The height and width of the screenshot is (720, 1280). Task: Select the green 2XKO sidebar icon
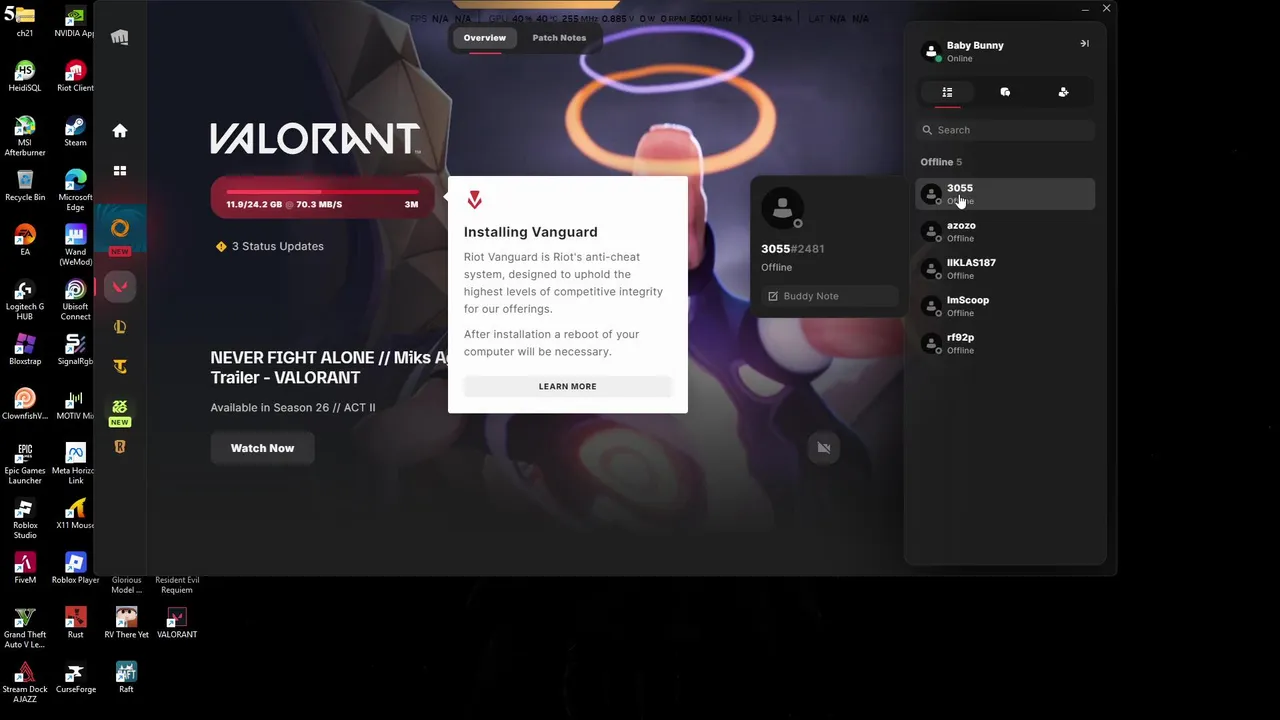point(120,407)
